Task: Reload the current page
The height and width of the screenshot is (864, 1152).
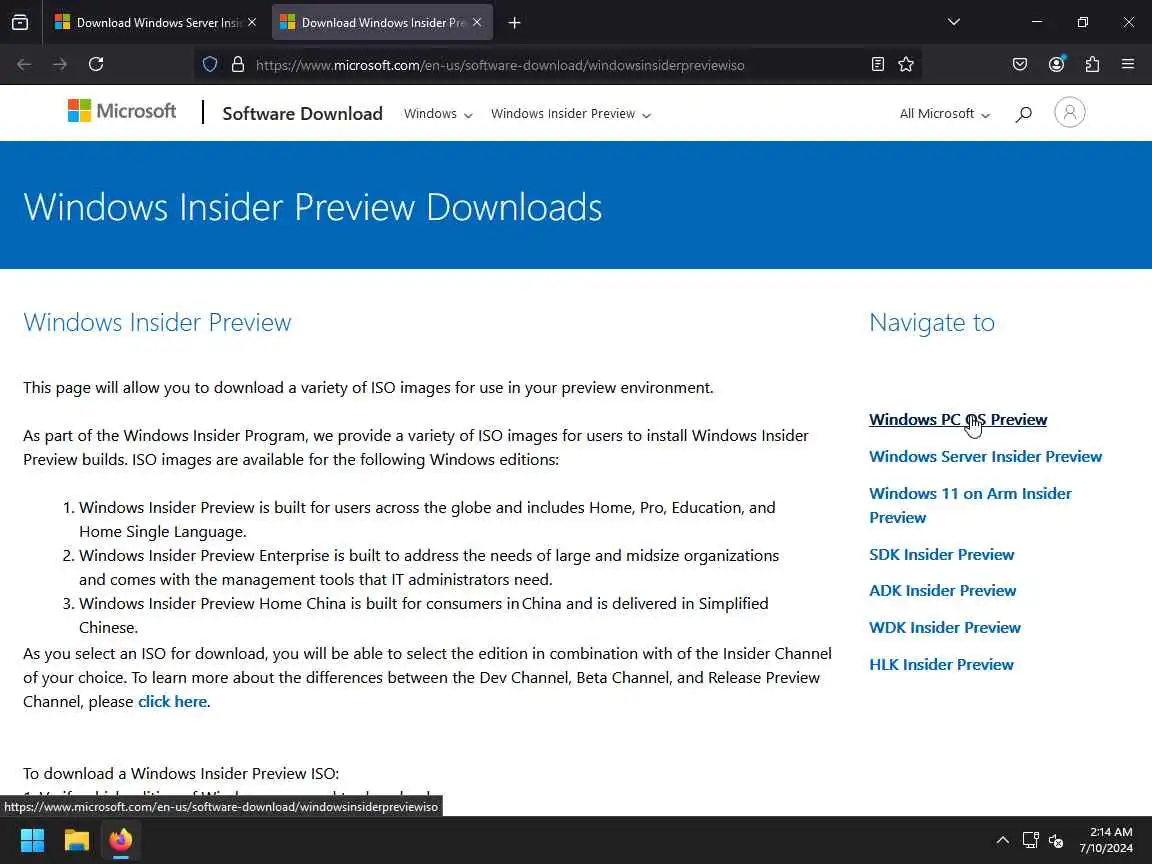Action: pyautogui.click(x=96, y=65)
